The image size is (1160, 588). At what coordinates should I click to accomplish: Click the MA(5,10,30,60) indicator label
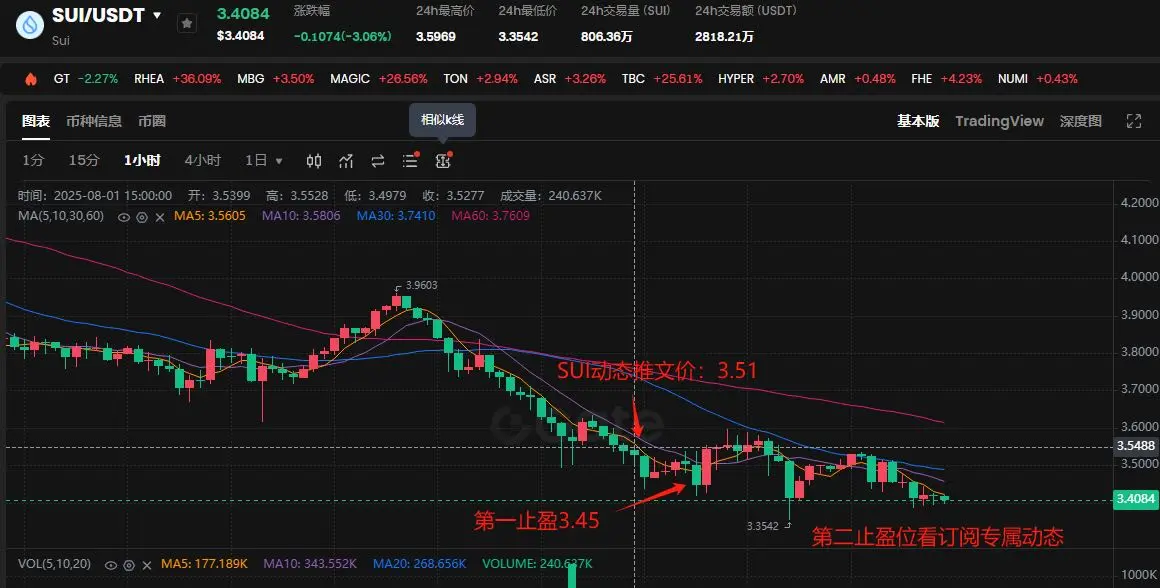61,216
